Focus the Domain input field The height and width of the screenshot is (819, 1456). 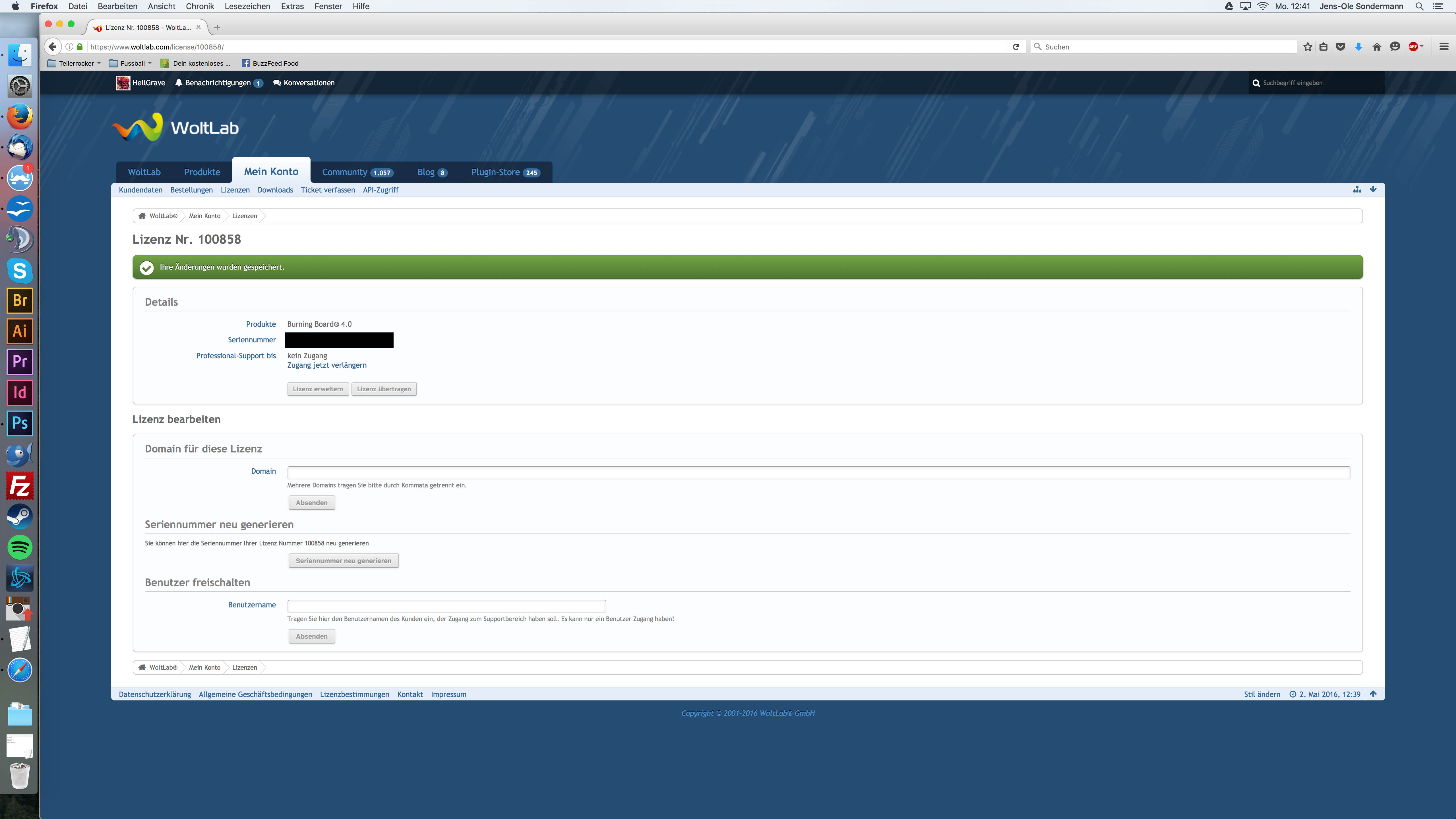[818, 473]
